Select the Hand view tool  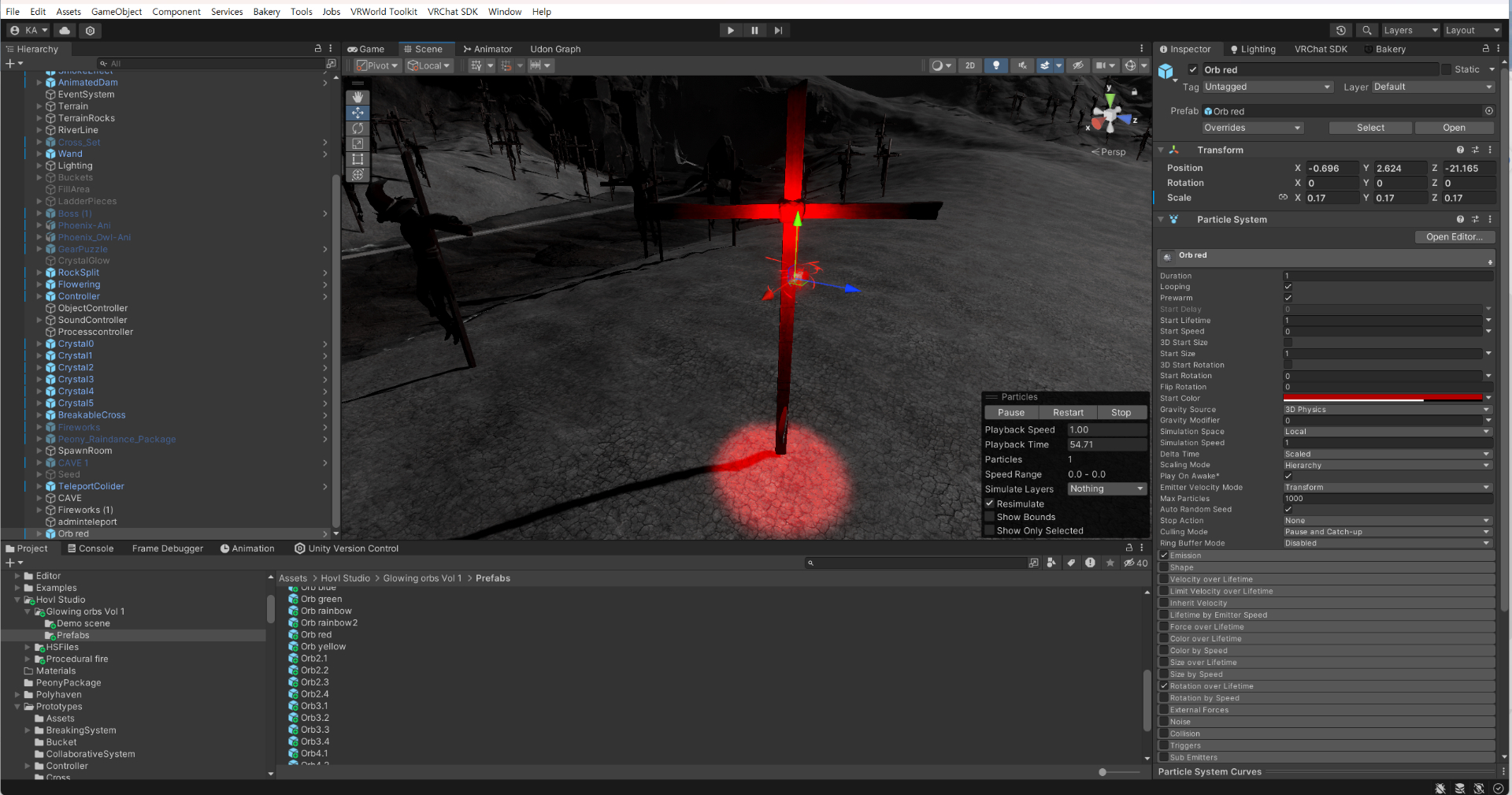pos(358,98)
